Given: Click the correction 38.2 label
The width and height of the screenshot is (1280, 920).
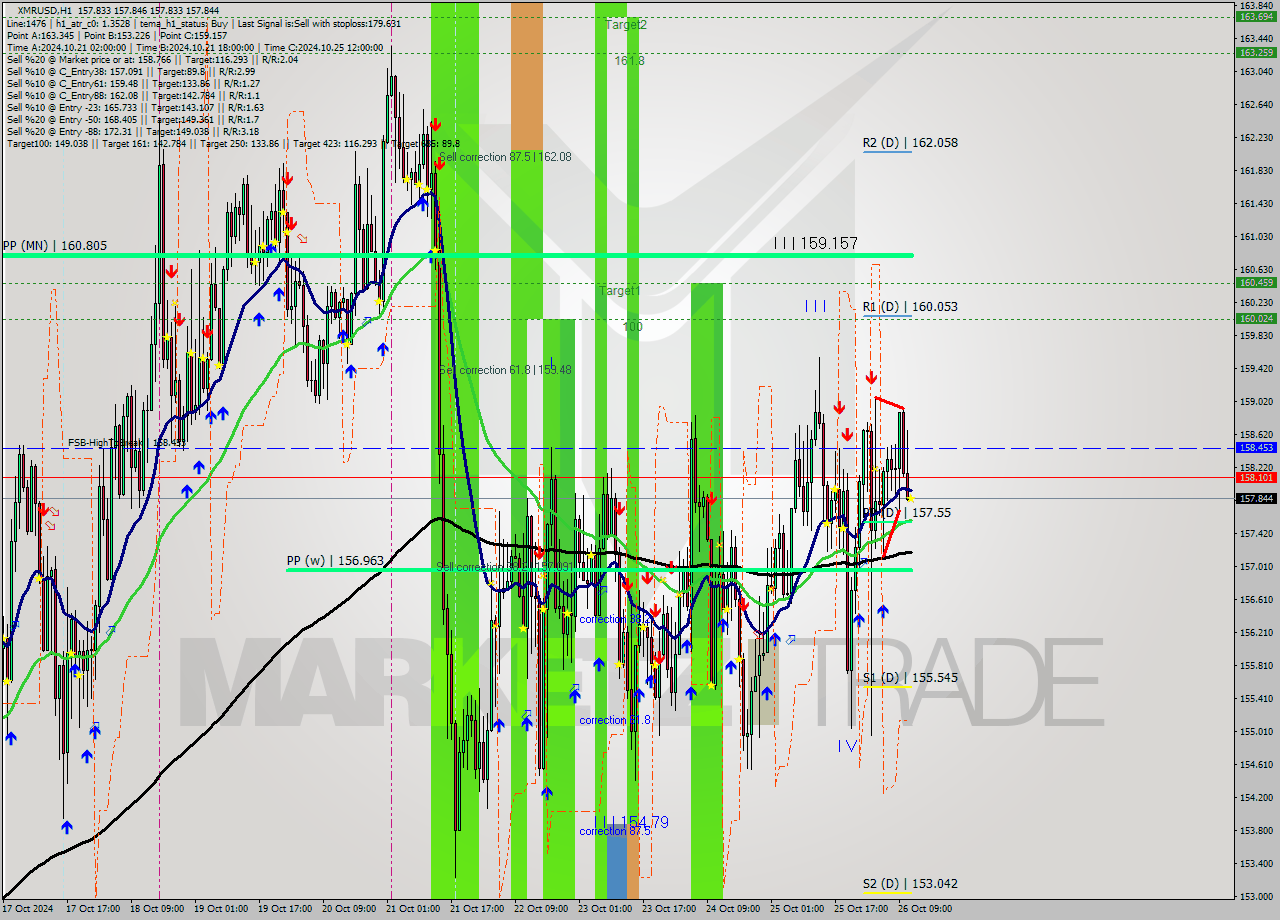Looking at the screenshot, I should (x=615, y=620).
